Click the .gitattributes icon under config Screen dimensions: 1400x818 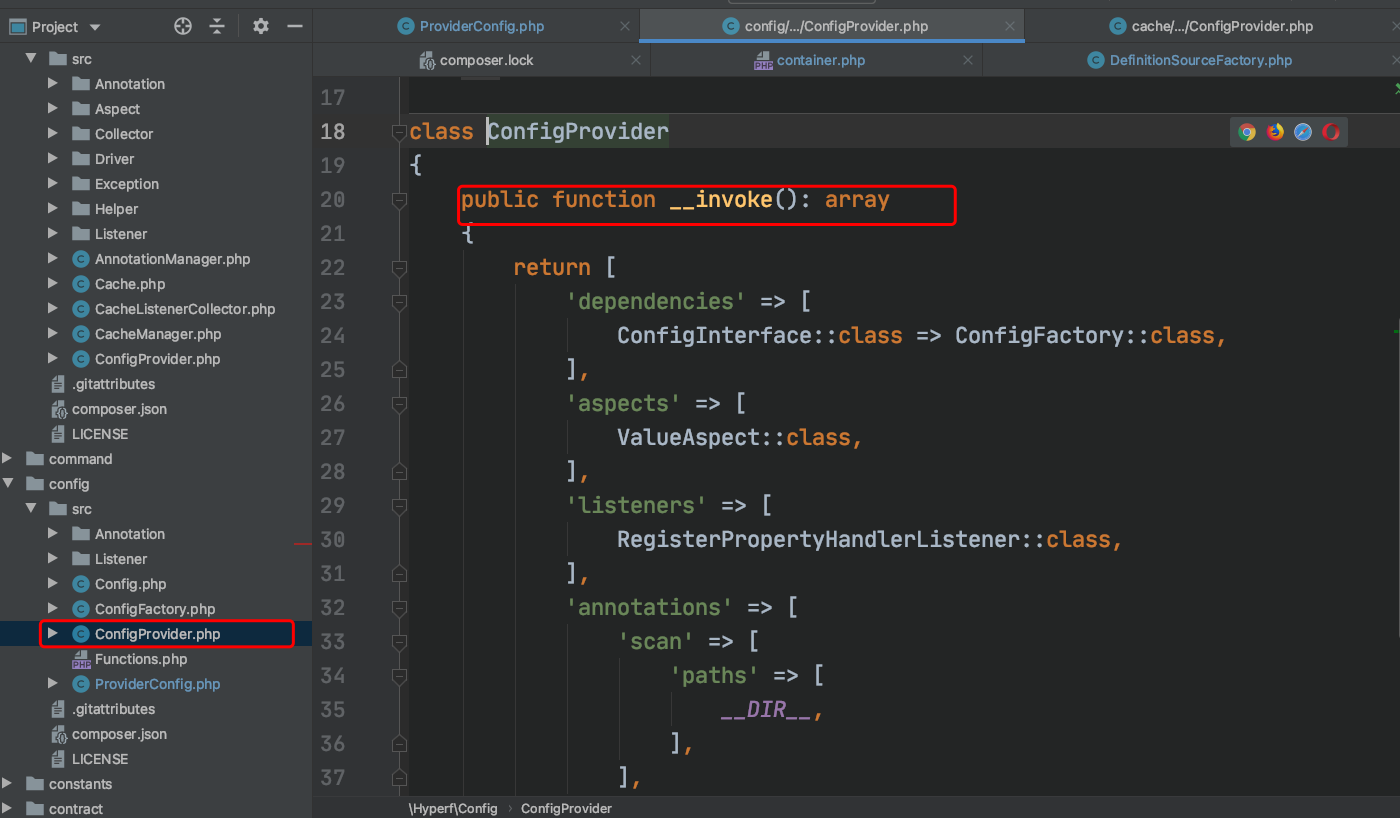point(58,709)
